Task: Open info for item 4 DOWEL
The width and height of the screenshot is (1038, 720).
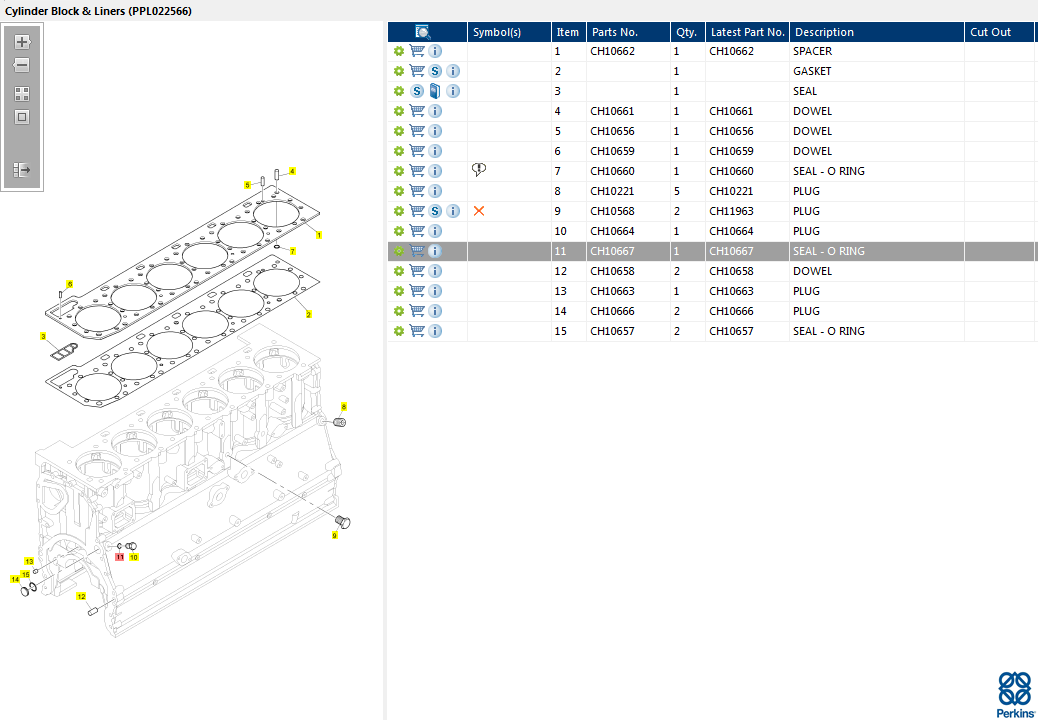Action: tap(435, 111)
